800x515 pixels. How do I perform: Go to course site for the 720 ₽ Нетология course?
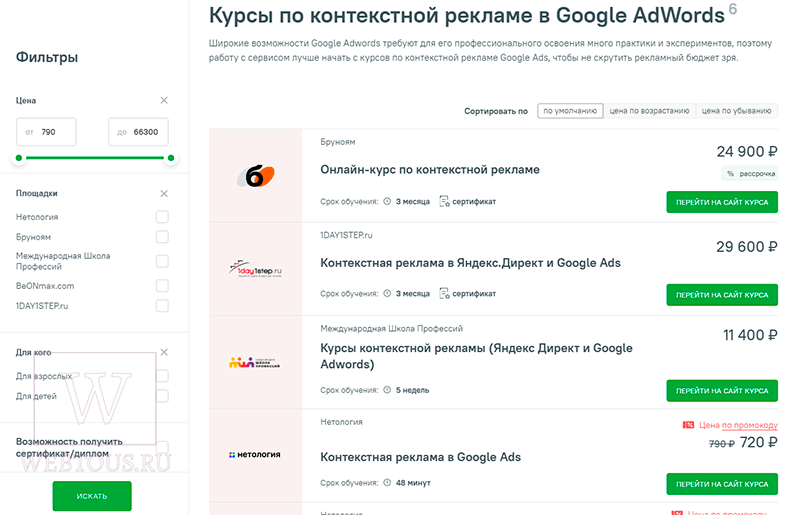(722, 484)
